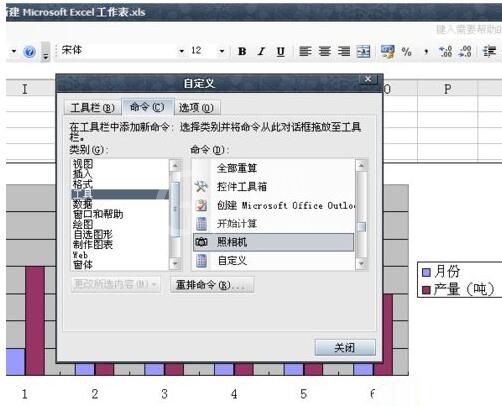The image size is (502, 407).
Task: Apply Center alignment to cells
Action: click(x=324, y=51)
